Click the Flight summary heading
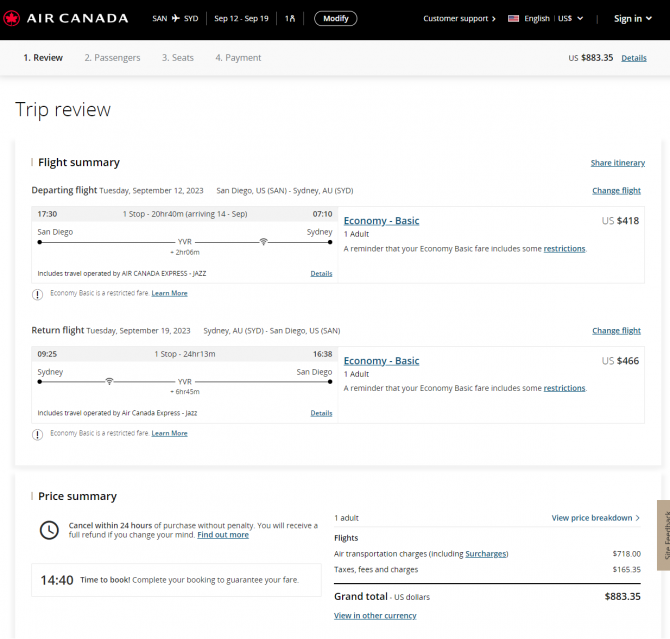Screen dimensions: 670x639 point(79,163)
